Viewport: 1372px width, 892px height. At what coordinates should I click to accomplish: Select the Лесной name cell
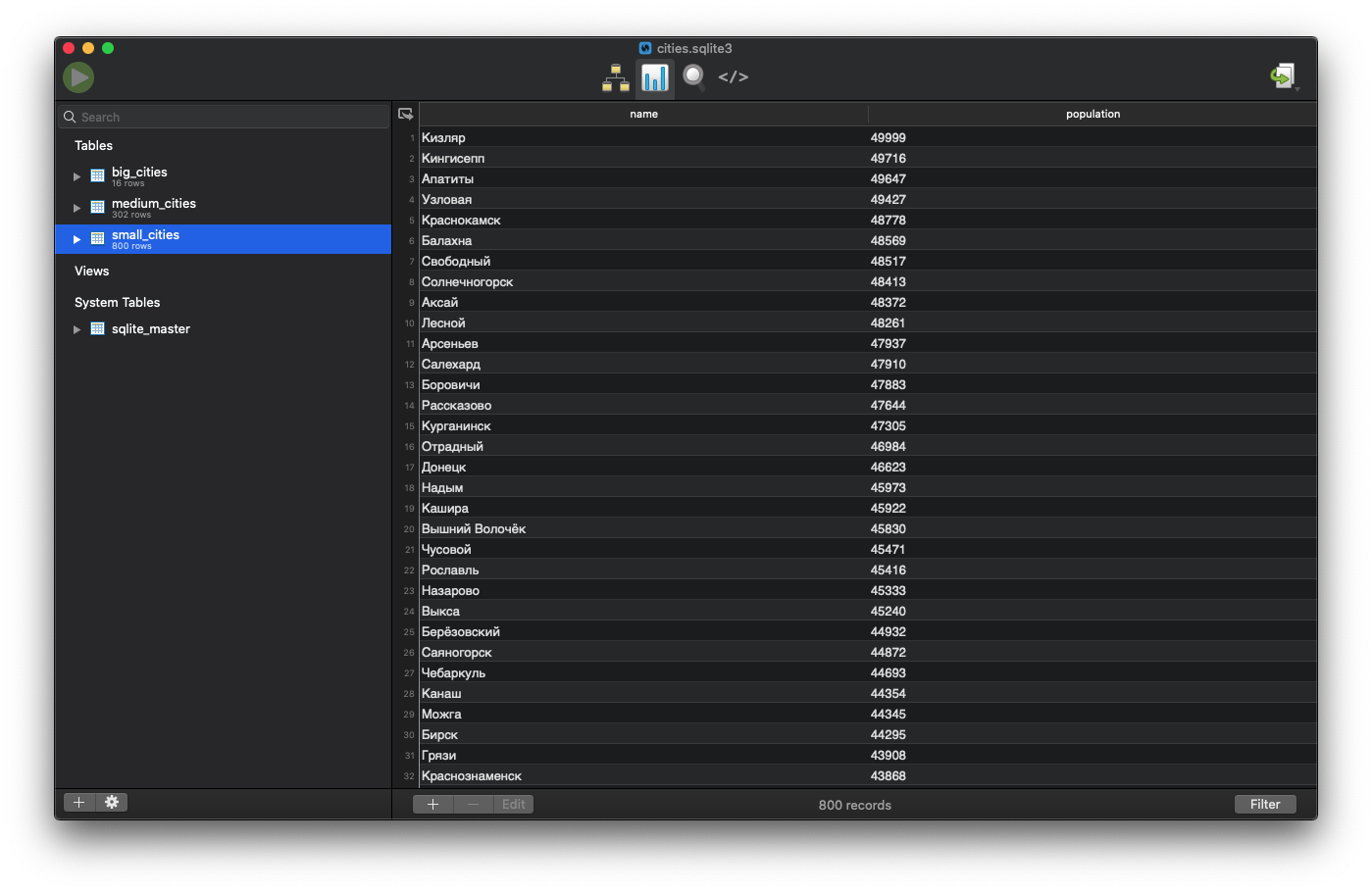tap(643, 322)
